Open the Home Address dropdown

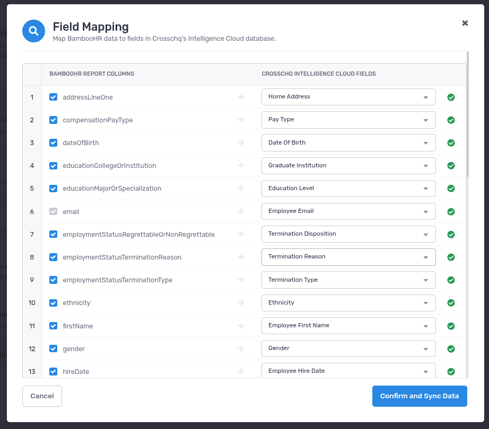[x=348, y=97]
